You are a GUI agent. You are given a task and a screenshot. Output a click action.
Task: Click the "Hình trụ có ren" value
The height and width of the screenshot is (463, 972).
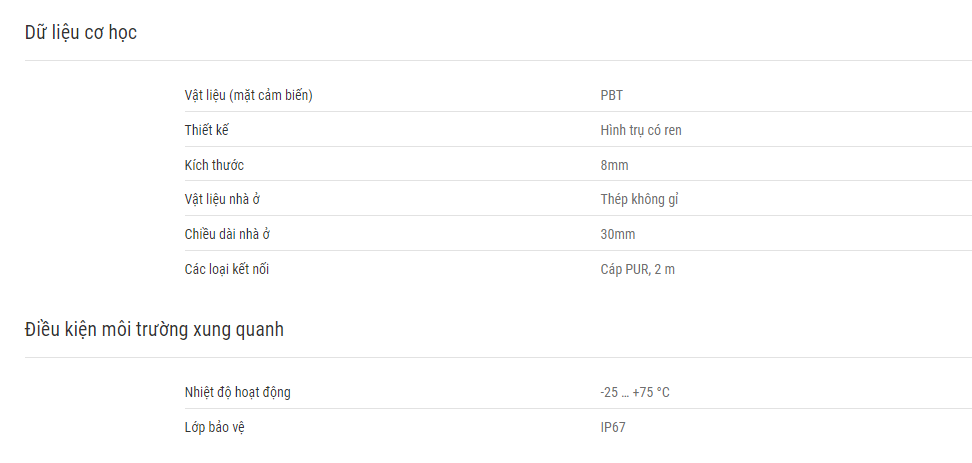pos(641,130)
